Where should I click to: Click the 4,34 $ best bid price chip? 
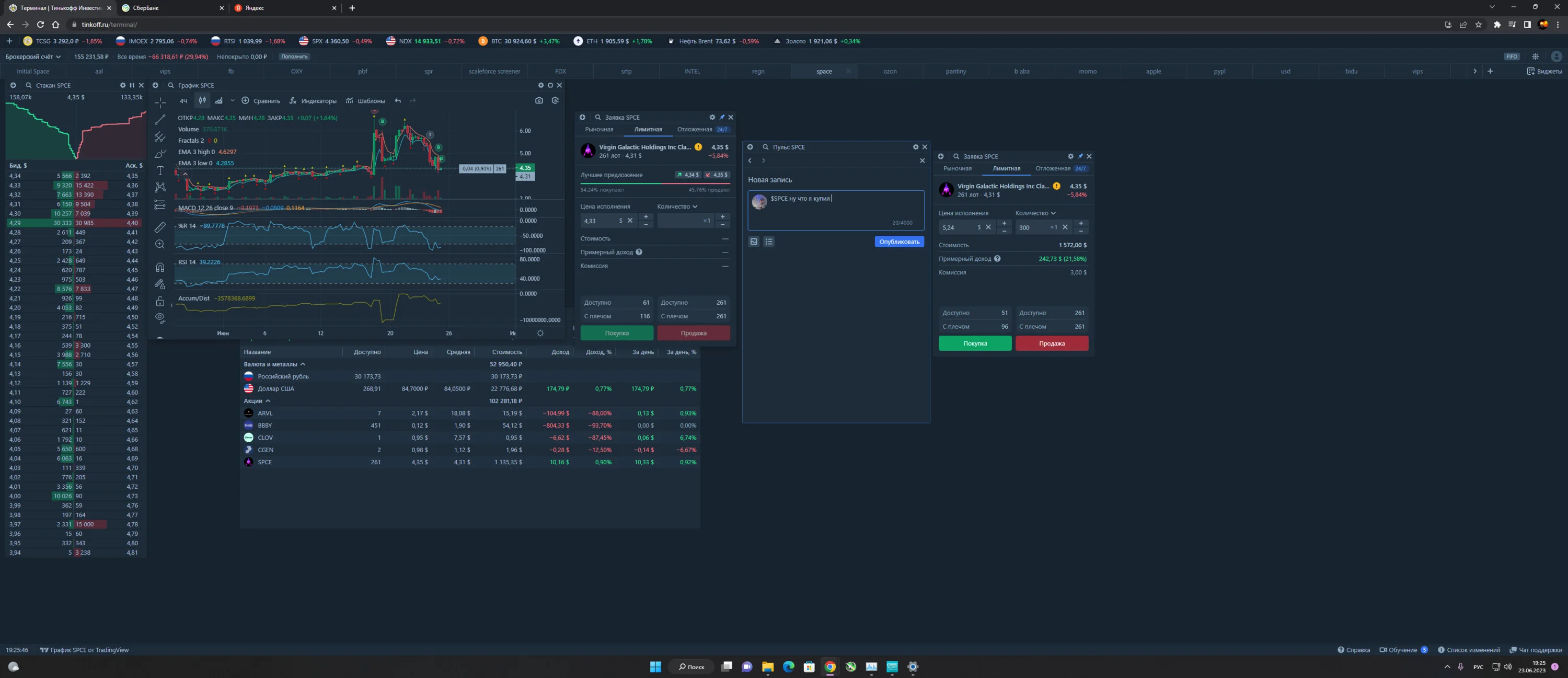tap(688, 175)
